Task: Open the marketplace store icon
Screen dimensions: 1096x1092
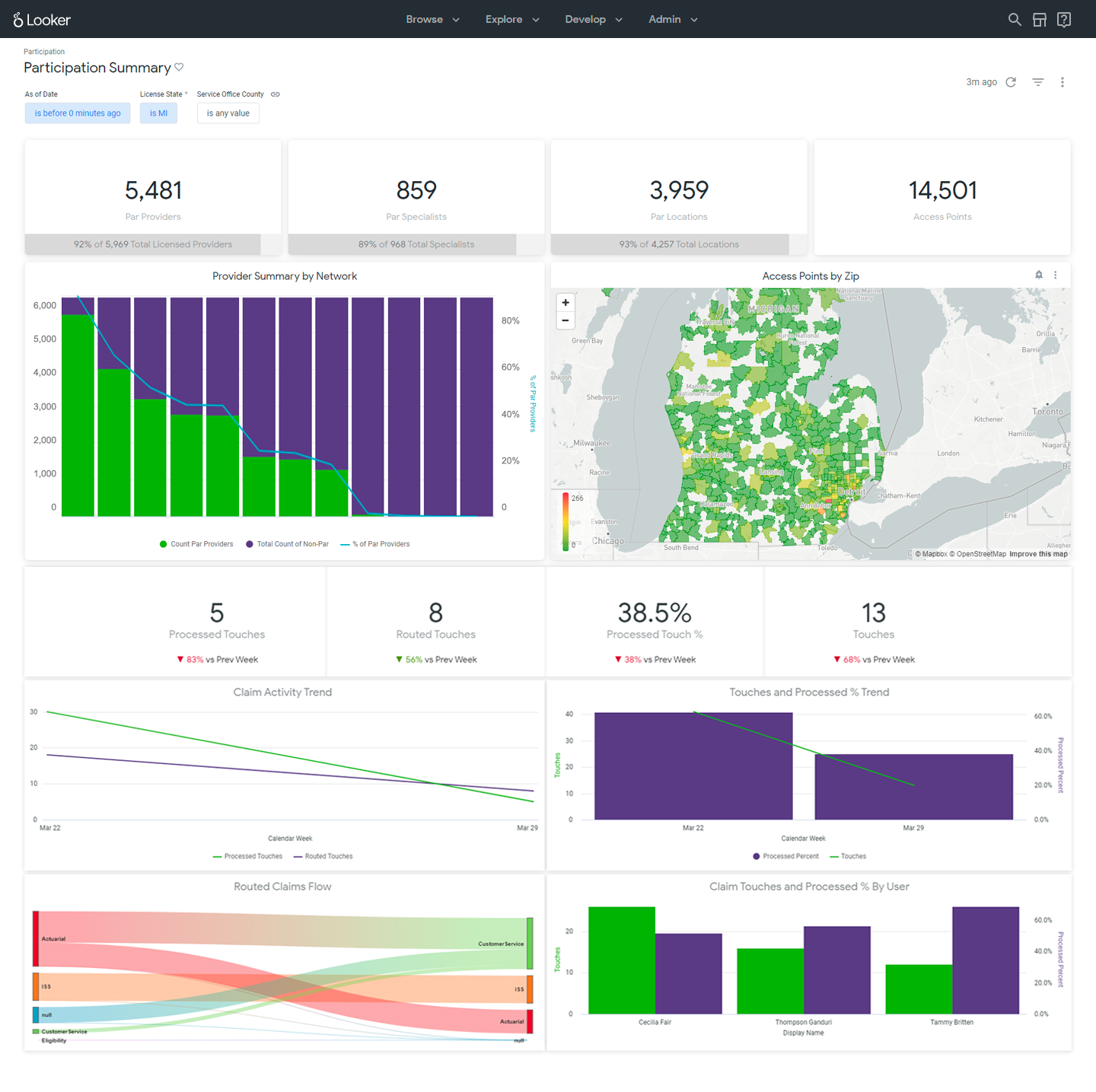Action: pyautogui.click(x=1039, y=20)
